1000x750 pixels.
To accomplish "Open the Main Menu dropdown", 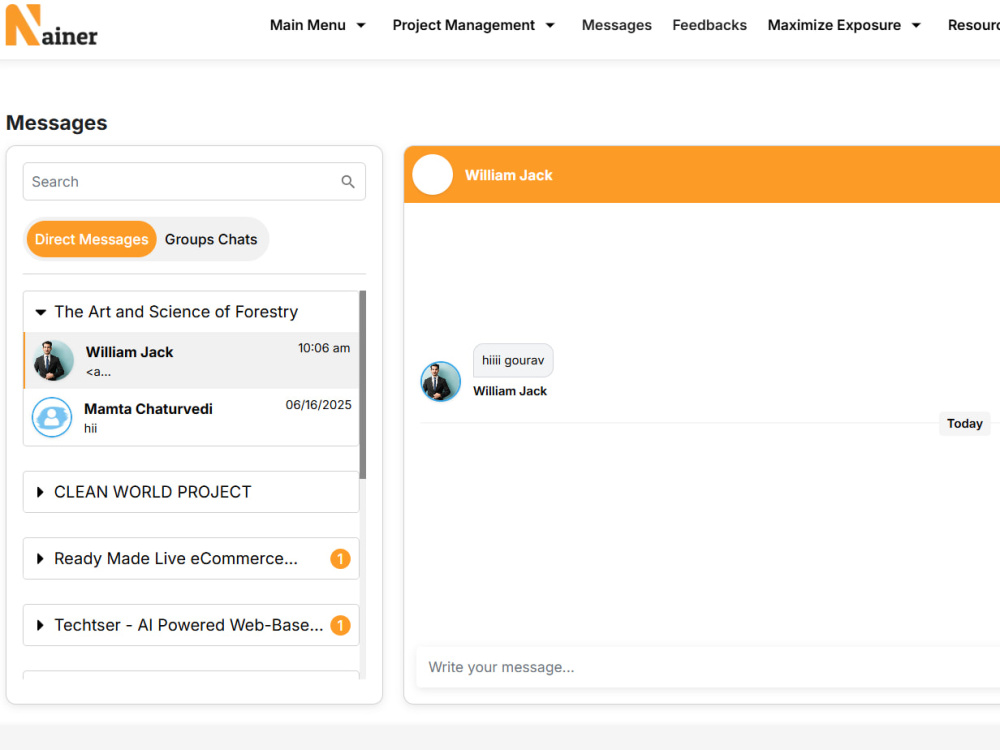I will click(318, 26).
